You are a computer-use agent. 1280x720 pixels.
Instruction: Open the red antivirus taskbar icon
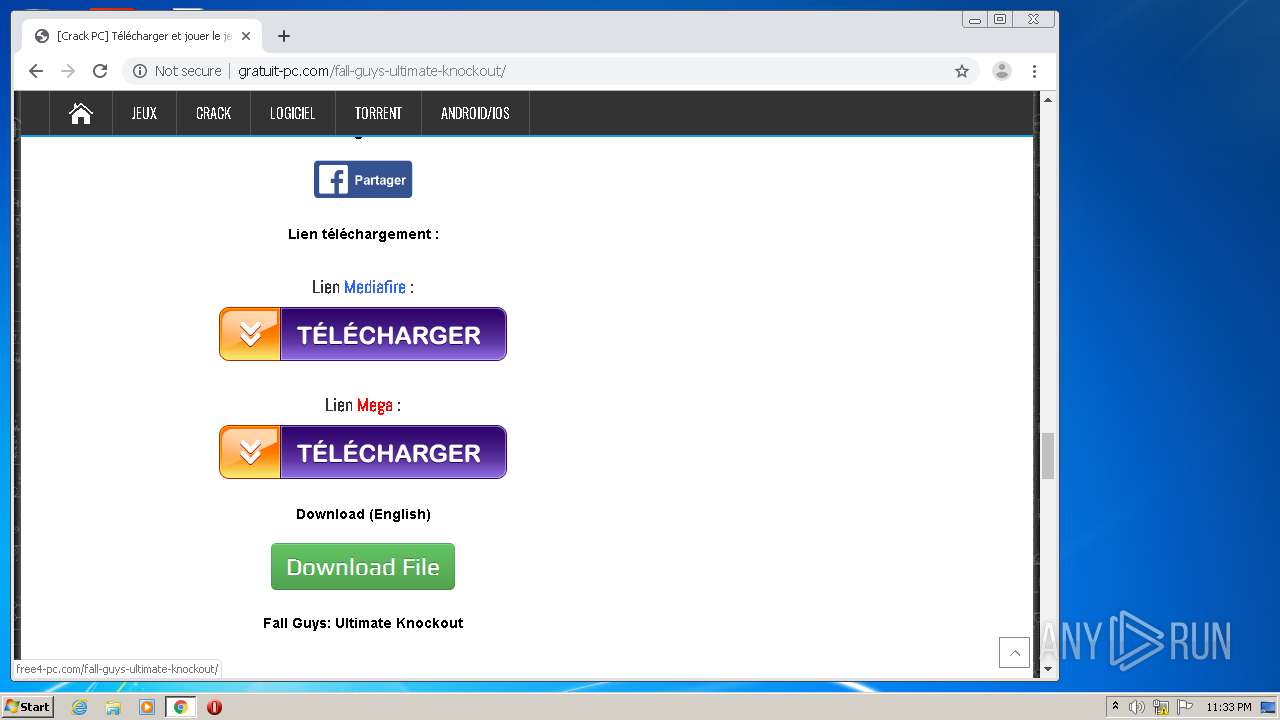(214, 707)
